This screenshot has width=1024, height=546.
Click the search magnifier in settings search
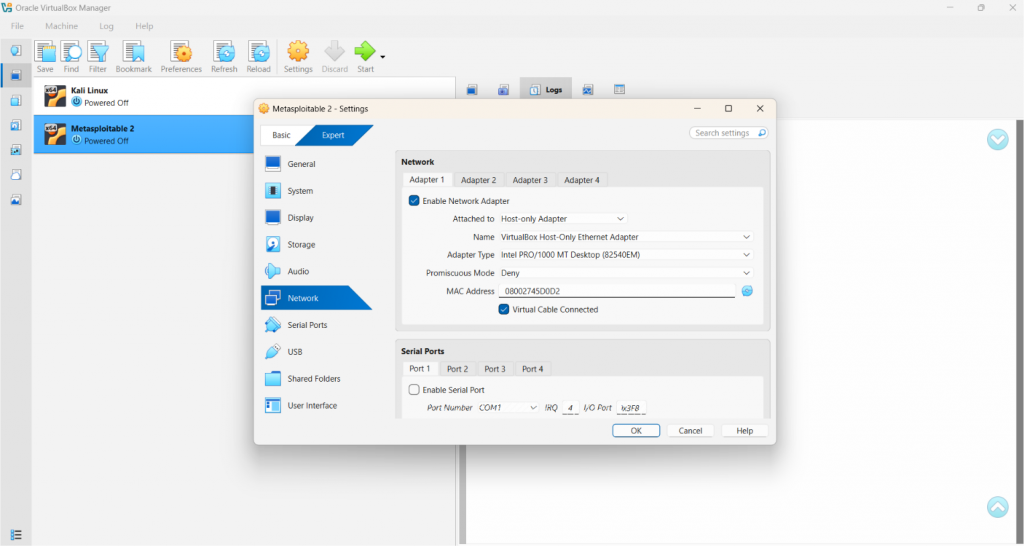(761, 133)
